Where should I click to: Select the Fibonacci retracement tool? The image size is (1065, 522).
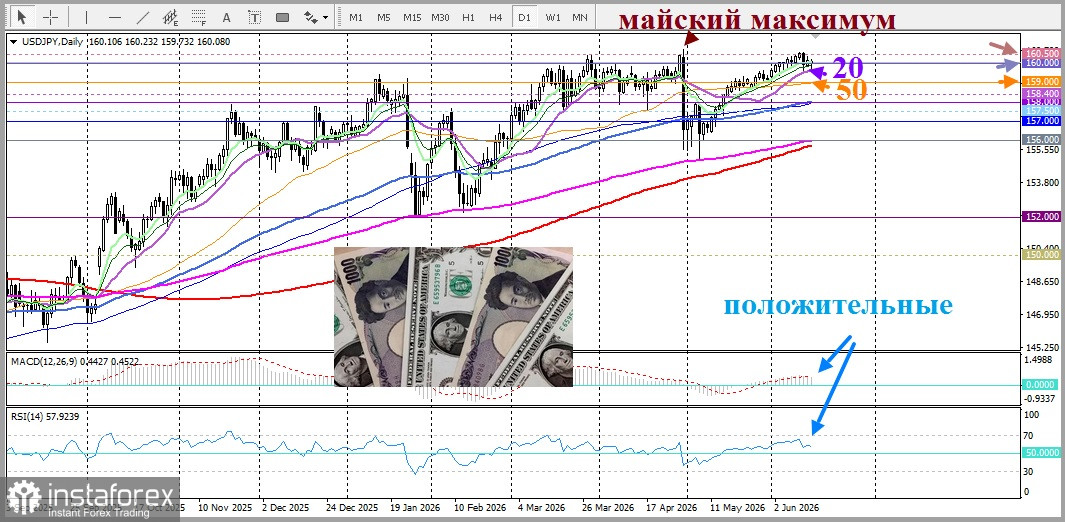[199, 17]
